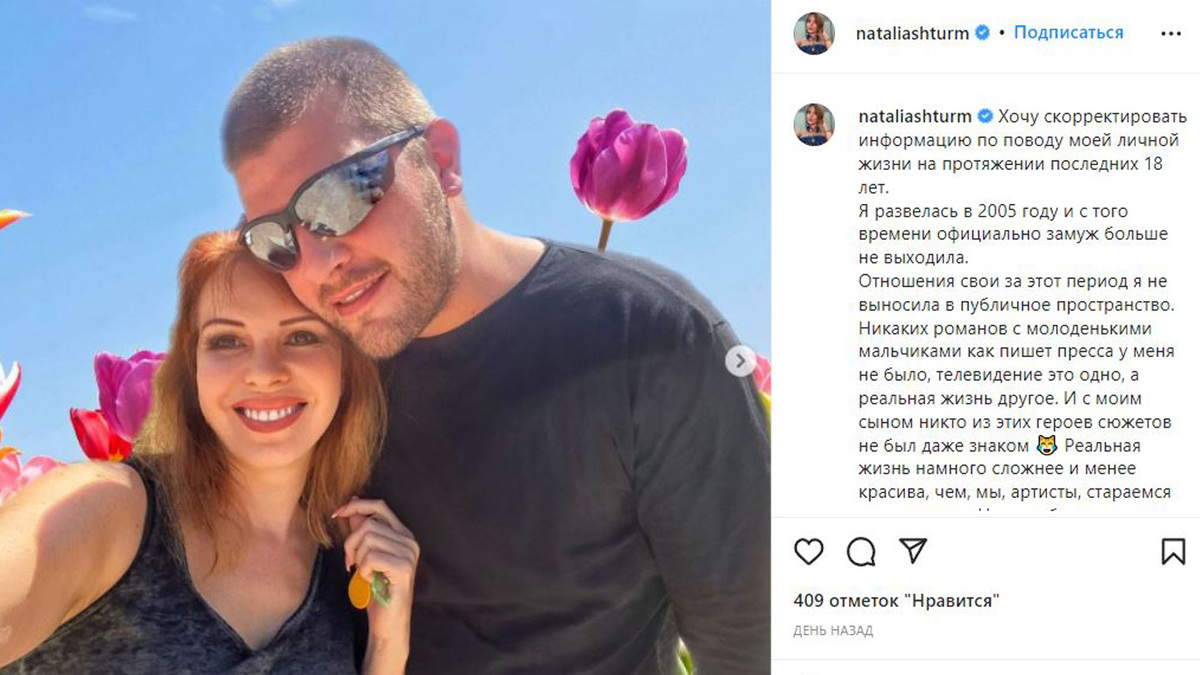Click the avatar beside the caption text
Image resolution: width=1200 pixels, height=675 pixels.
[x=814, y=124]
